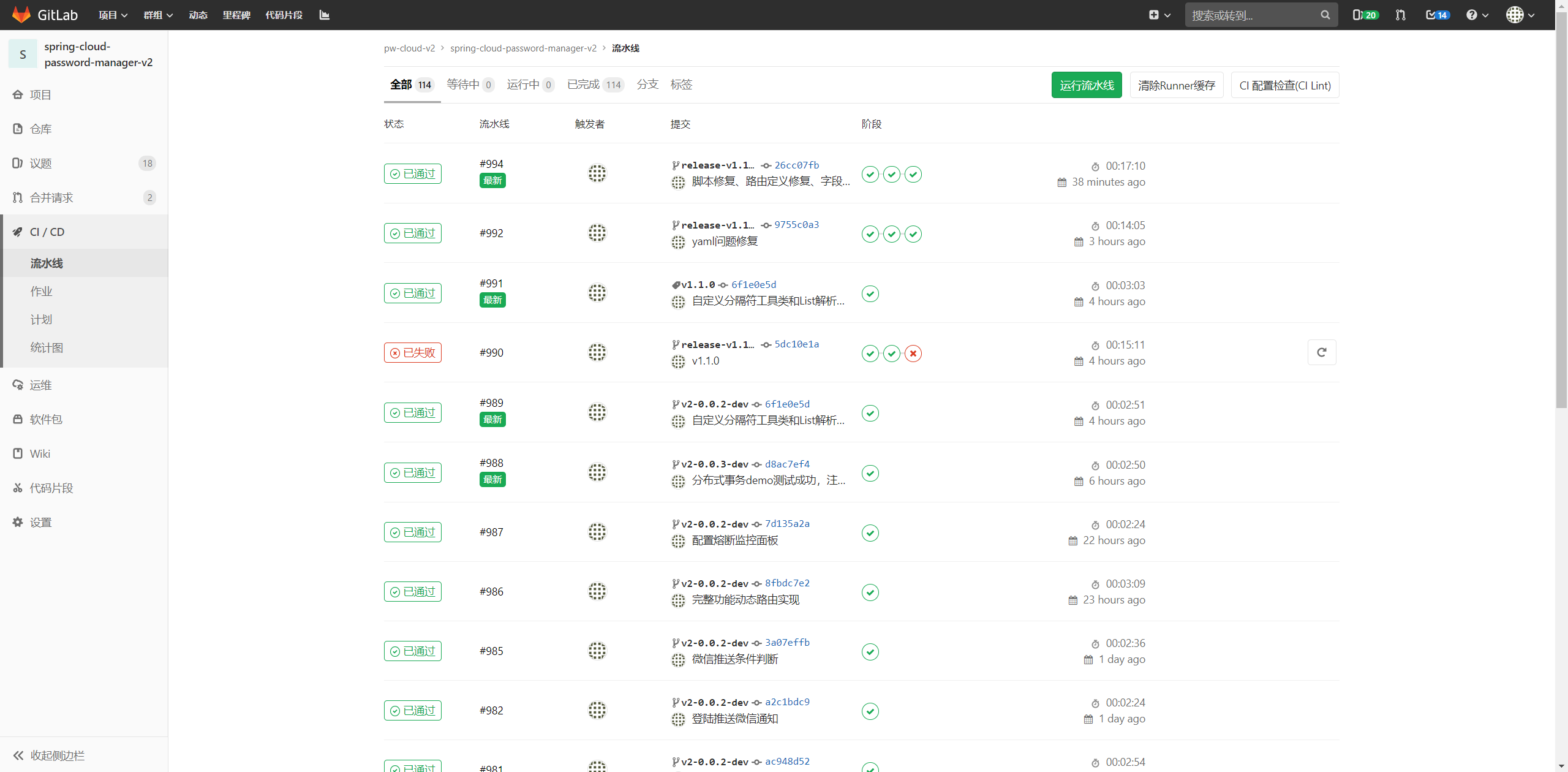Click the green 运行流水线 button
Viewport: 1568px width, 772px height.
click(1086, 85)
